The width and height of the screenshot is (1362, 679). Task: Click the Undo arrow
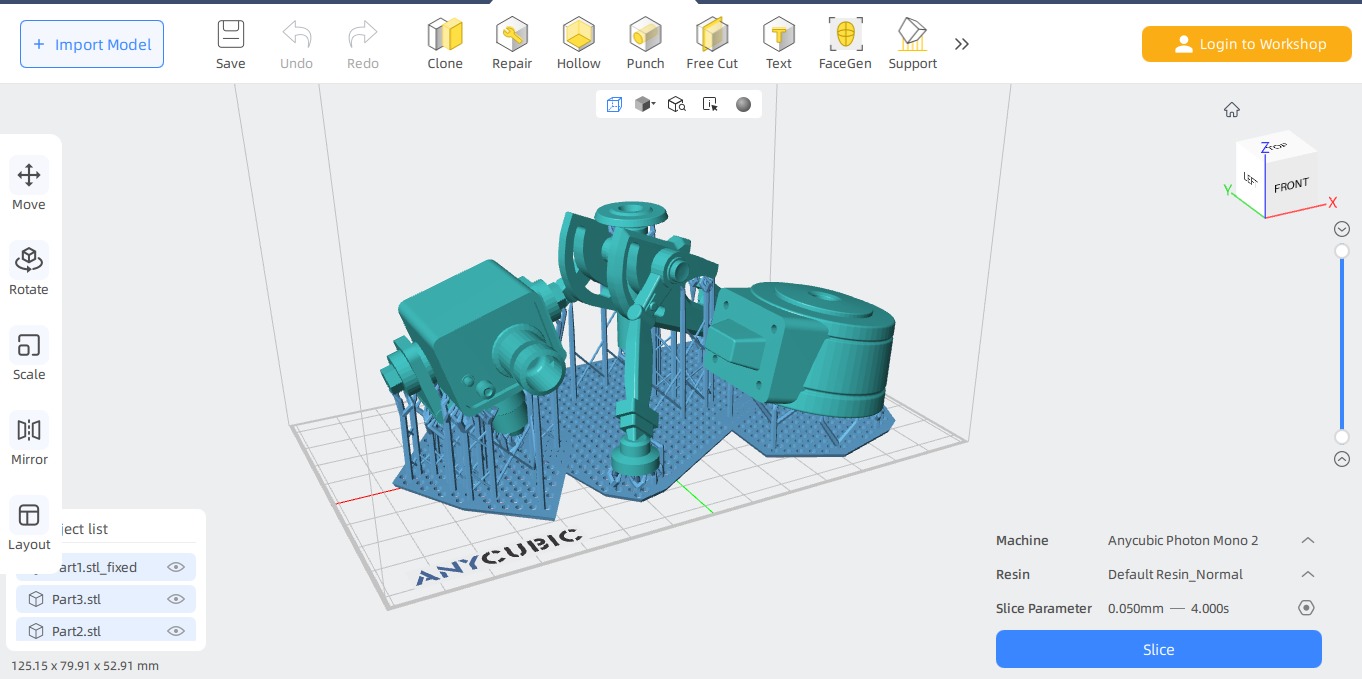pos(296,35)
